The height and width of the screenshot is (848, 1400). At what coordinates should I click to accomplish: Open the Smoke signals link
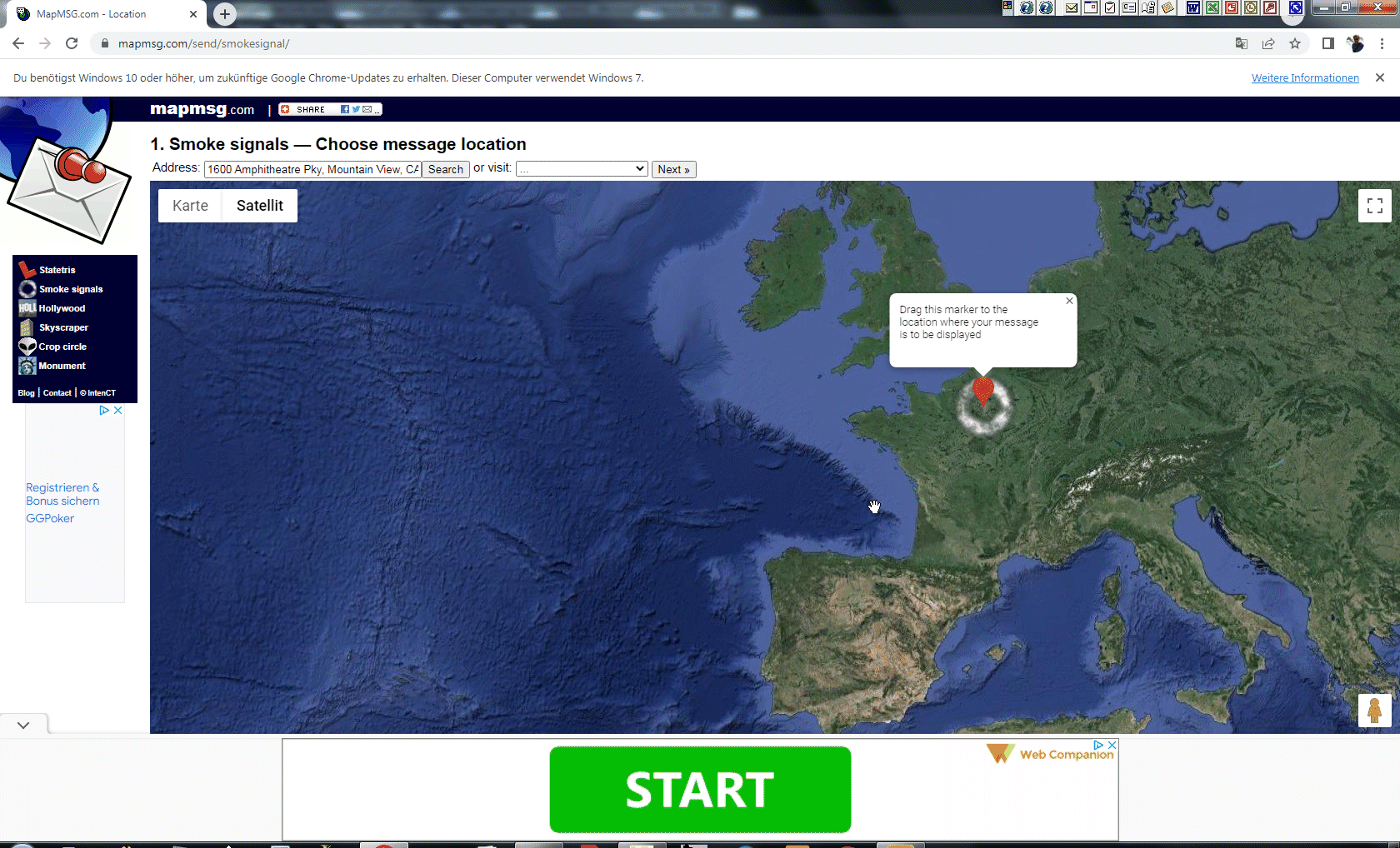tap(71, 289)
